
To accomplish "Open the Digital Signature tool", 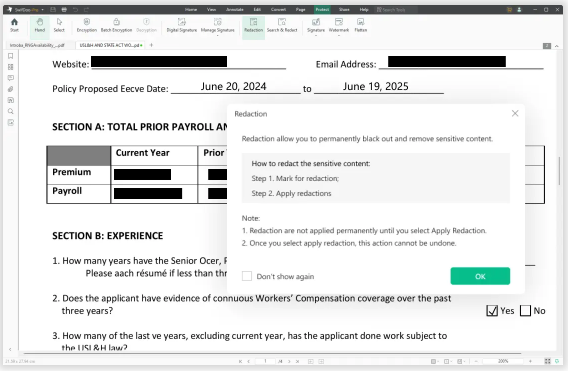I will tap(181, 25).
